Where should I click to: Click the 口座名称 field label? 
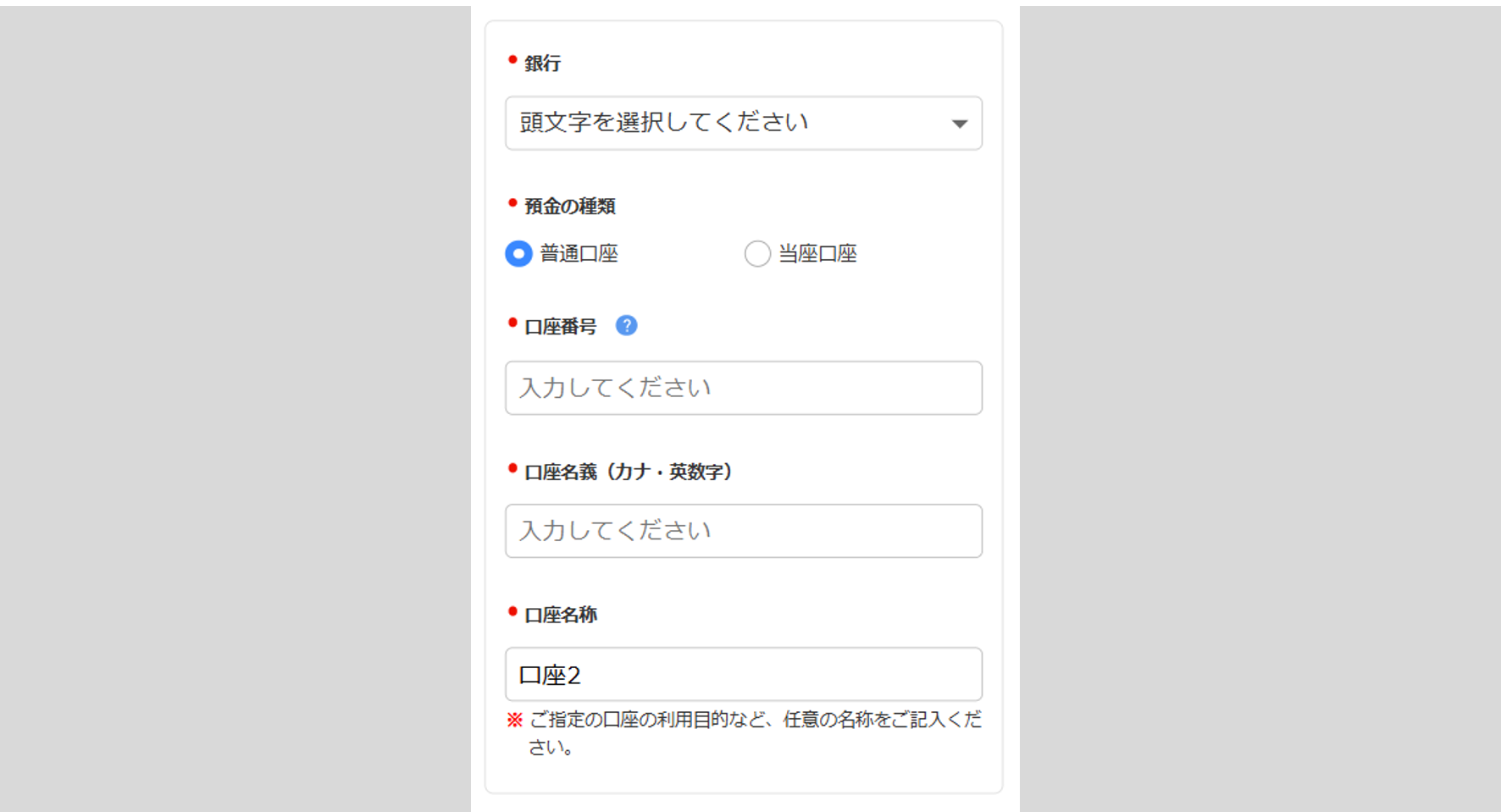[560, 615]
